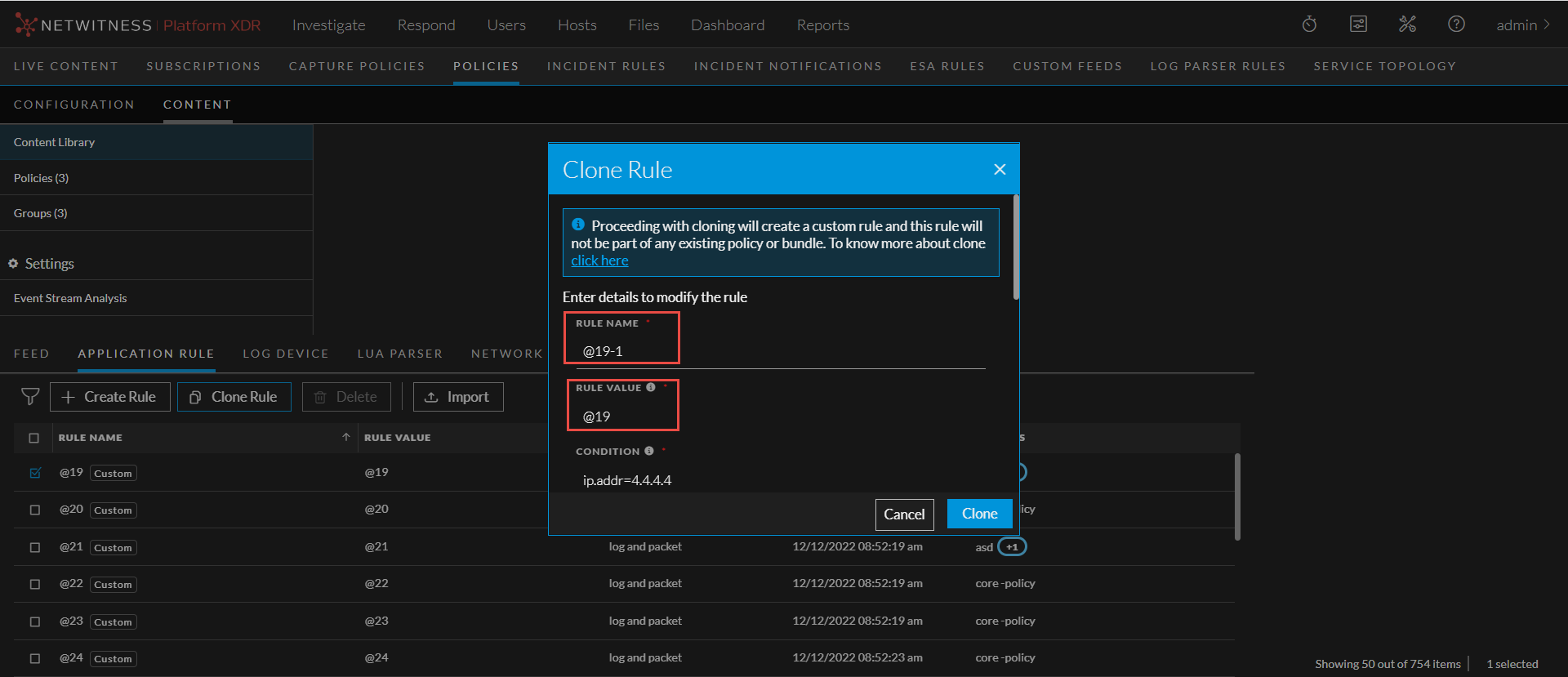Switch to the Incident Rules tab
Viewport: 1568px width, 677px height.
pos(606,66)
